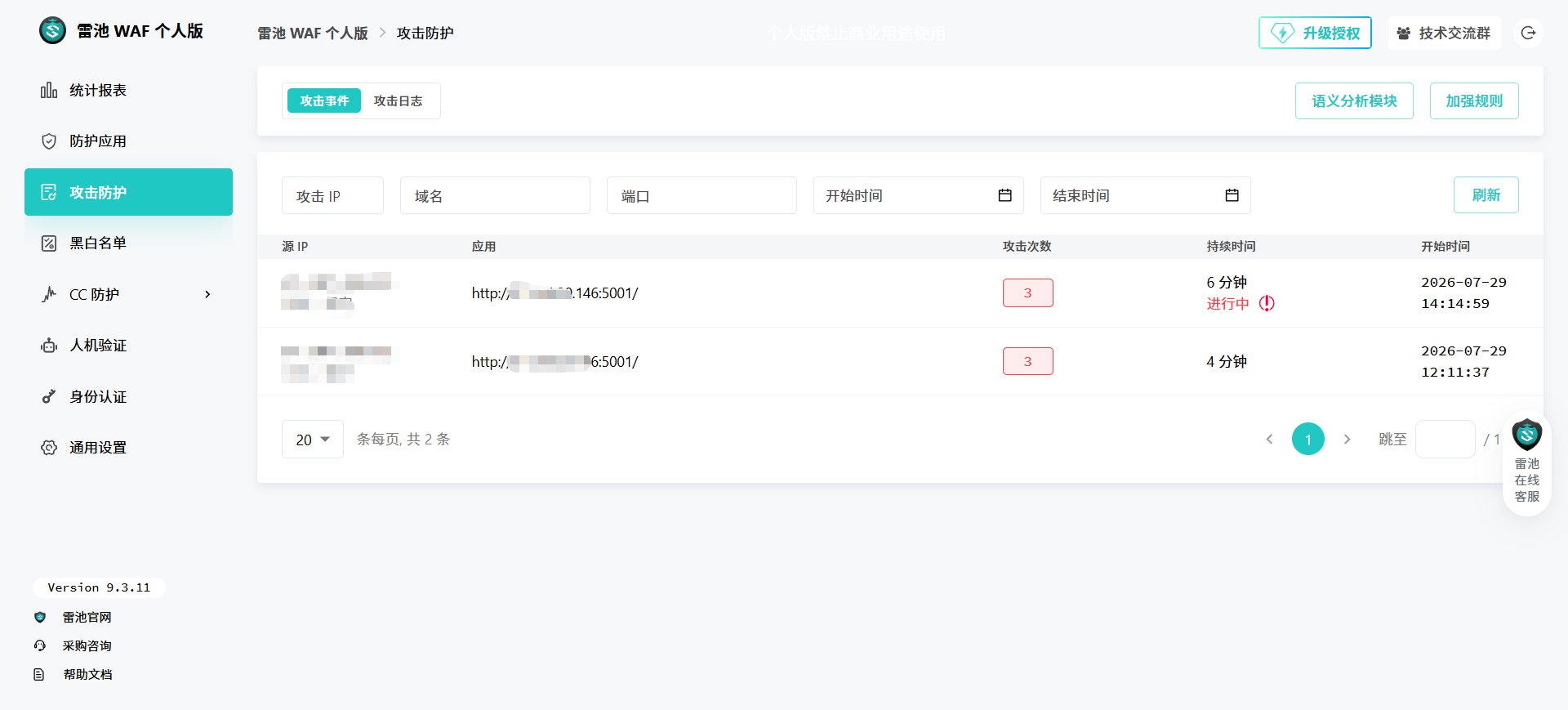The image size is (1568, 710).
Task: Click the 刷新 refresh button
Action: click(1486, 195)
